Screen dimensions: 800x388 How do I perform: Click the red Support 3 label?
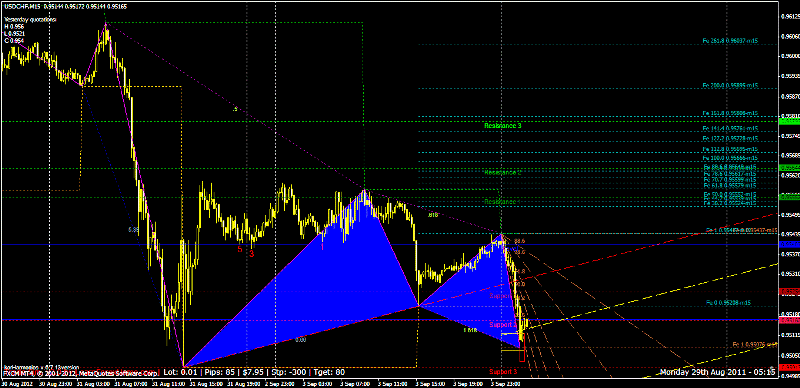click(x=503, y=371)
